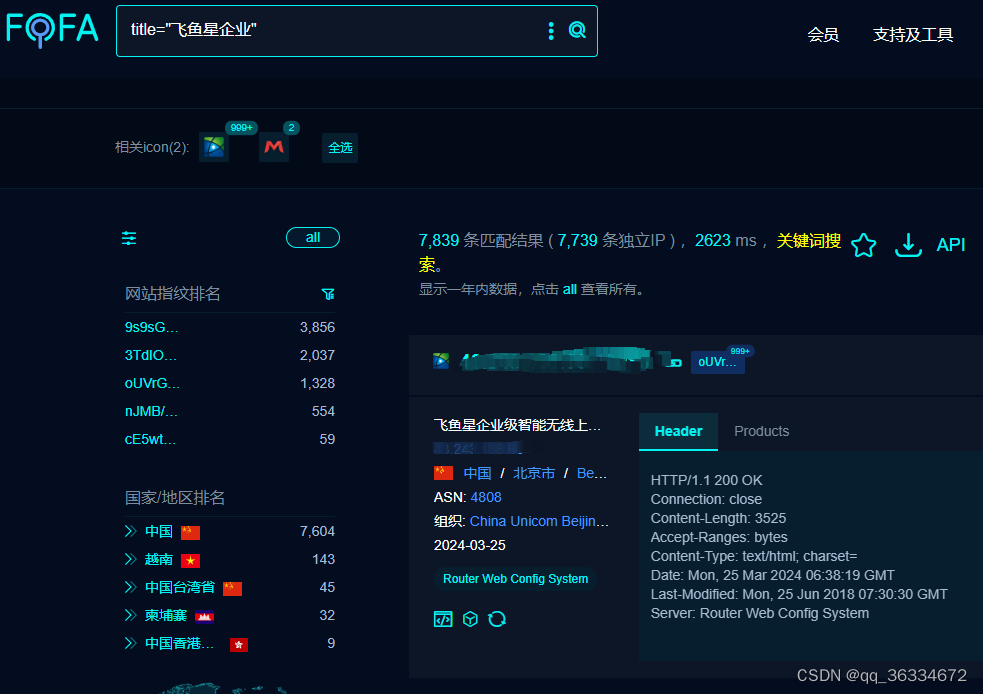983x694 pixels.
Task: Click the blurred host URL of result
Action: click(558, 360)
